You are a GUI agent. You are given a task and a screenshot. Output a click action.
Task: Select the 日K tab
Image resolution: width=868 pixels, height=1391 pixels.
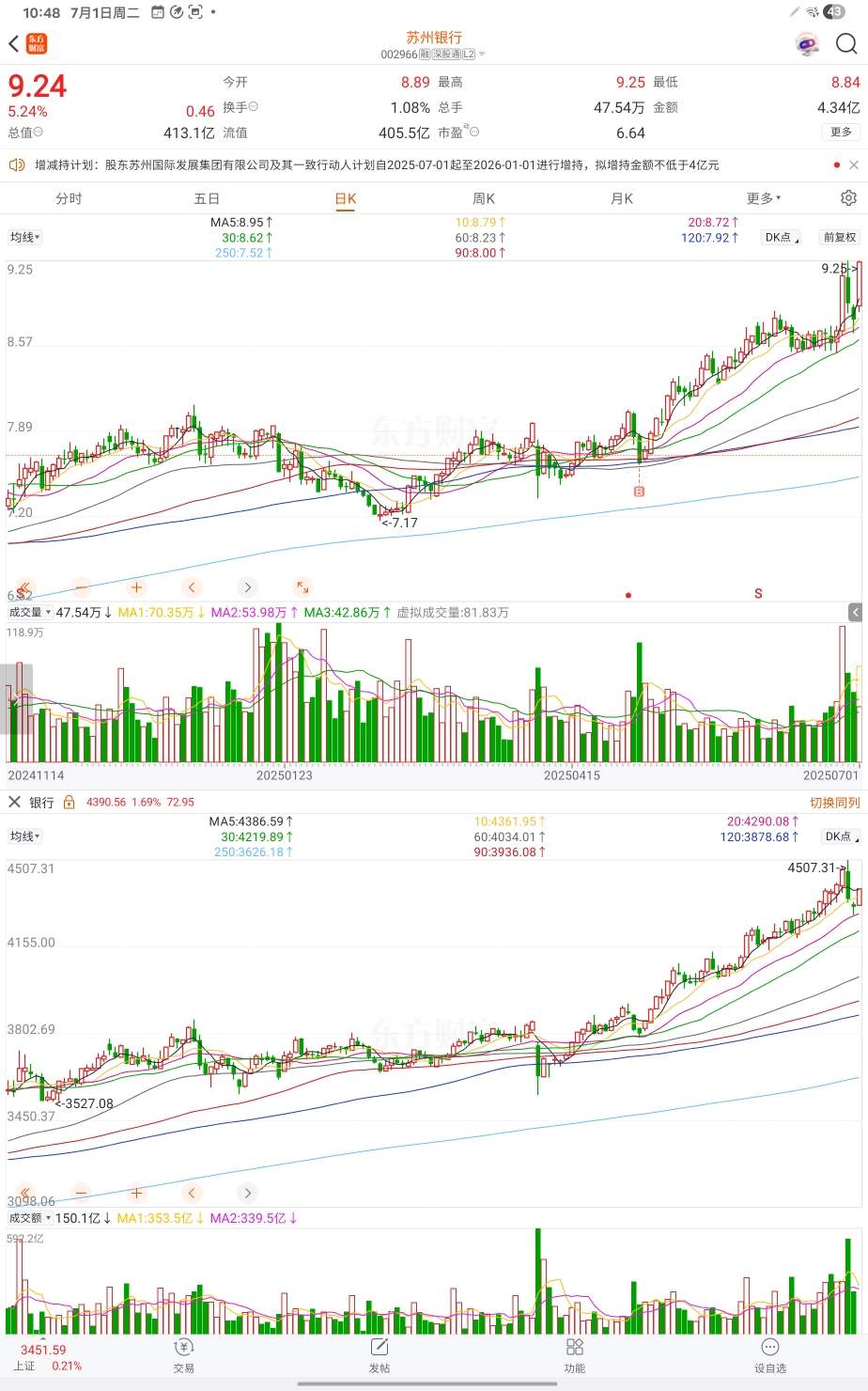point(346,198)
